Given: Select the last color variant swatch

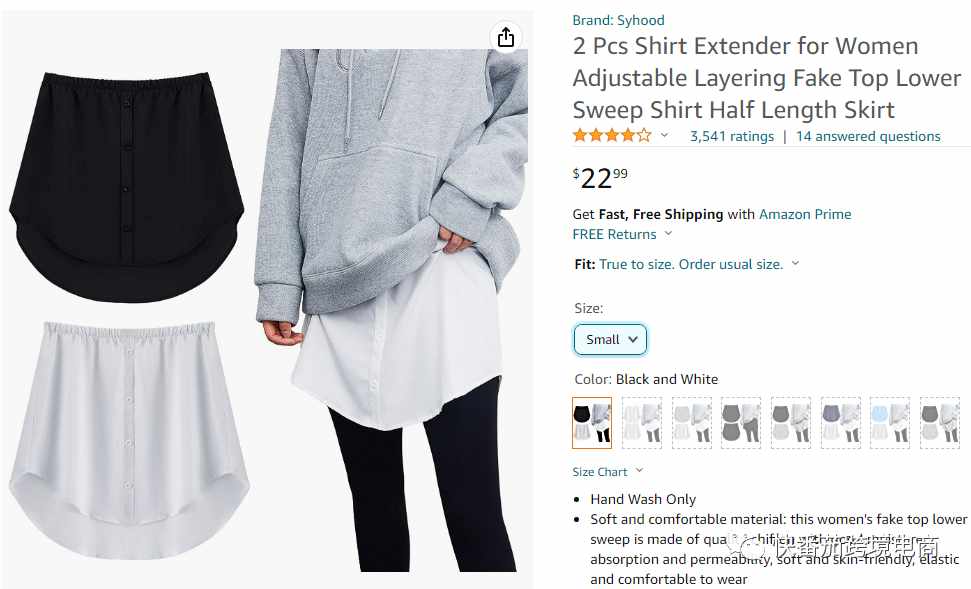Looking at the screenshot, I should click(x=939, y=423).
